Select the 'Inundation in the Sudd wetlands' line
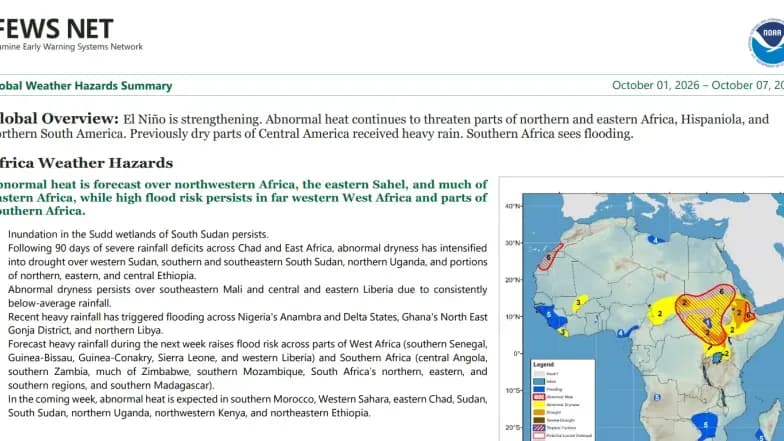The image size is (784, 441). tap(138, 234)
